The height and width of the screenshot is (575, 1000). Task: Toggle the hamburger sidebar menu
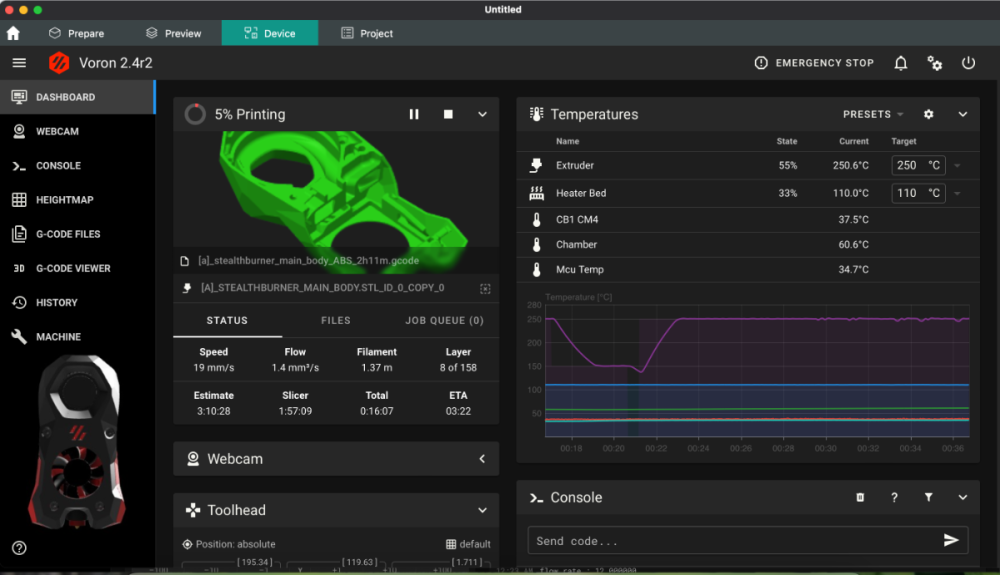click(x=19, y=62)
